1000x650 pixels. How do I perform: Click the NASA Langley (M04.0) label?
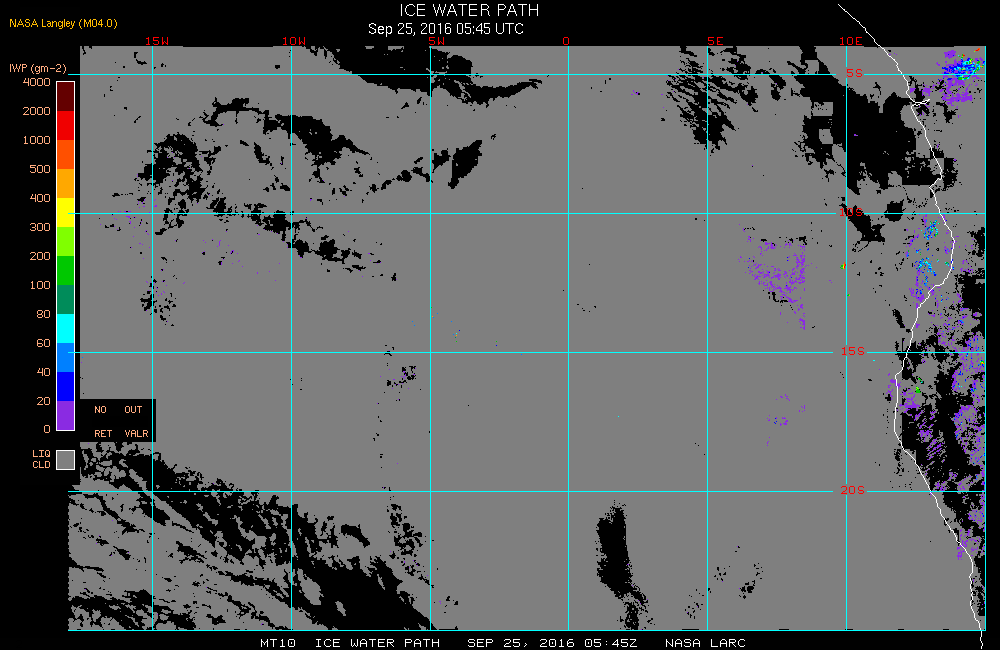(x=63, y=23)
